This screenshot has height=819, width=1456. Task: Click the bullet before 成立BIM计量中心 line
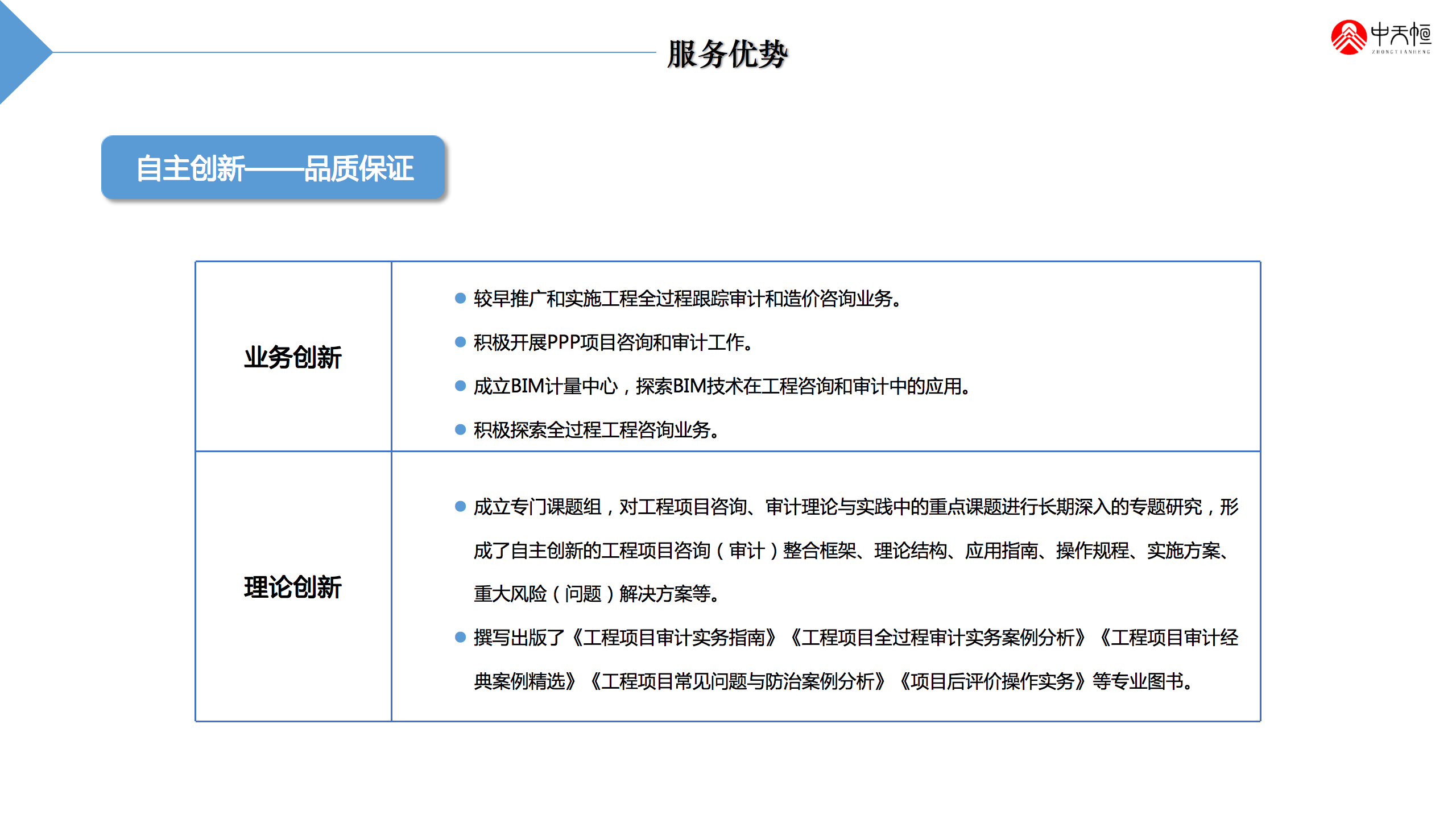coord(460,386)
